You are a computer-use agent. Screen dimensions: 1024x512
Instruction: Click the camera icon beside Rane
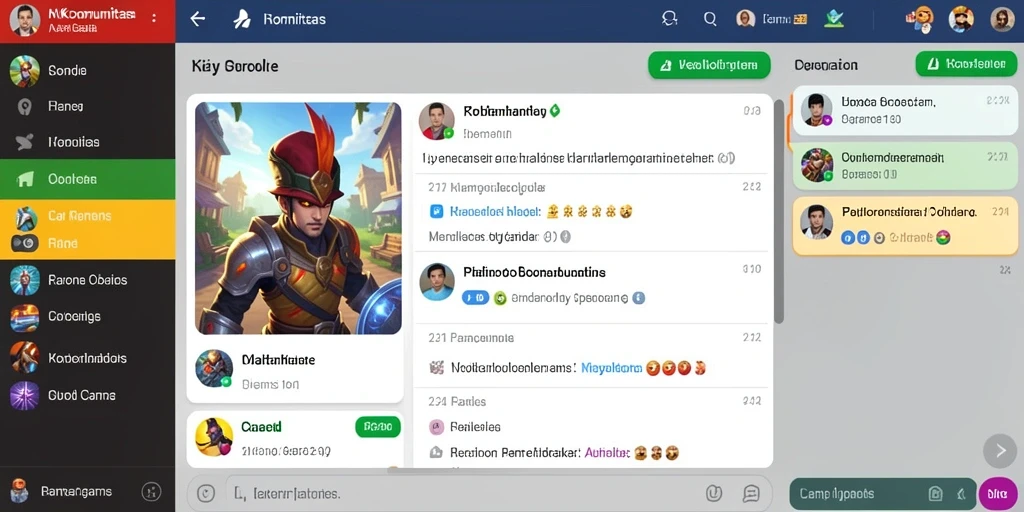click(25, 244)
